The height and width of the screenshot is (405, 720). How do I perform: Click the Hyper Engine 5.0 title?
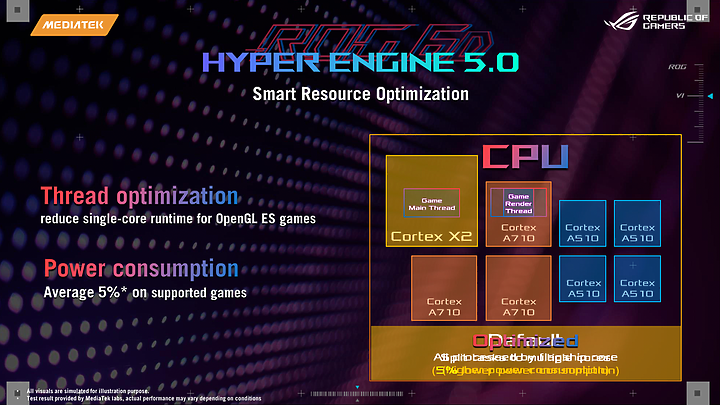point(360,62)
